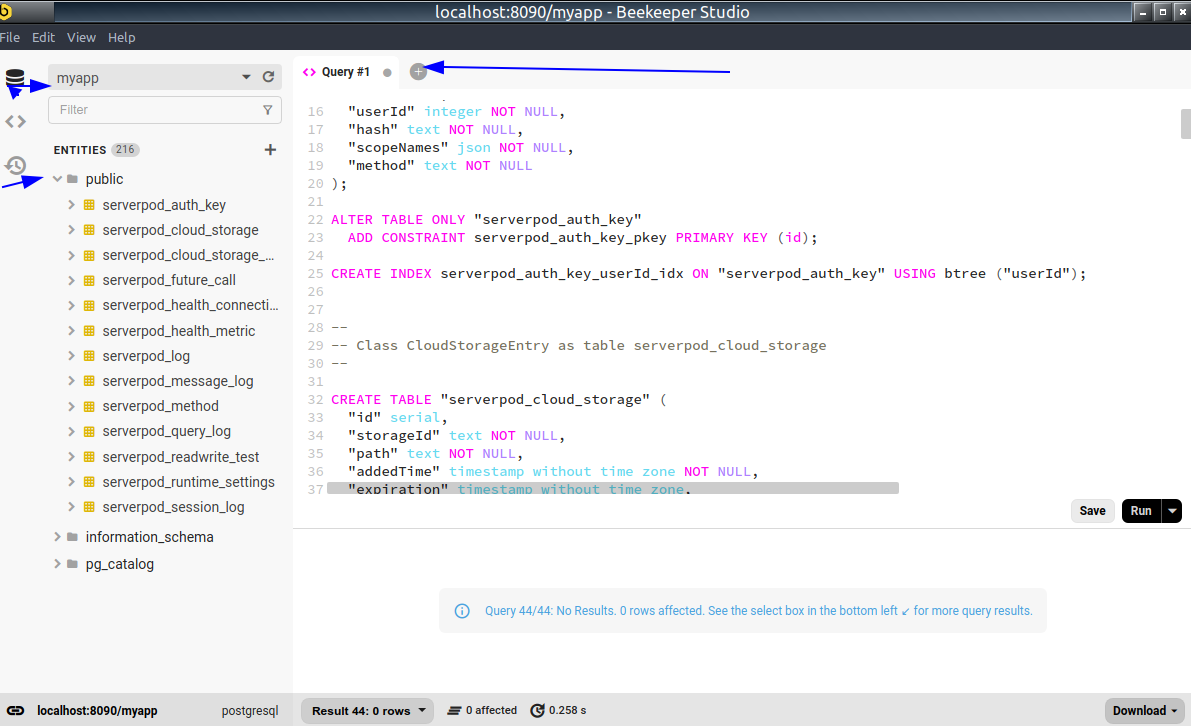This screenshot has height=726, width=1191.
Task: Expand the serverpod_log table
Action: click(x=70, y=356)
